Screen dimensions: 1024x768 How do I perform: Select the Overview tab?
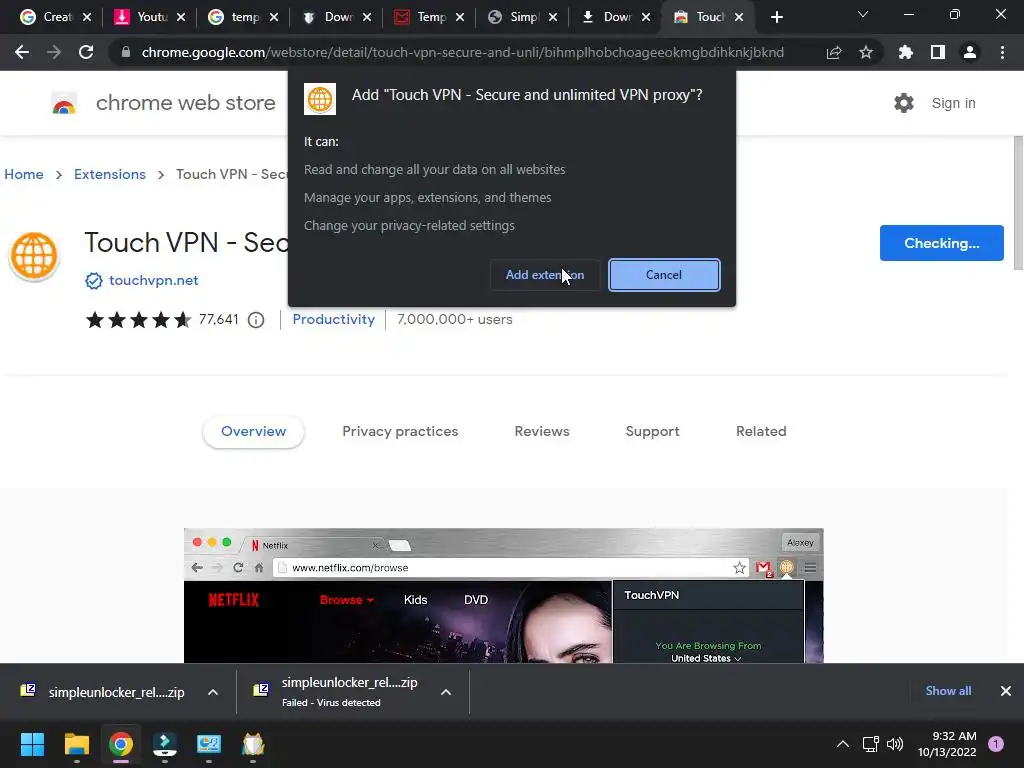click(253, 432)
